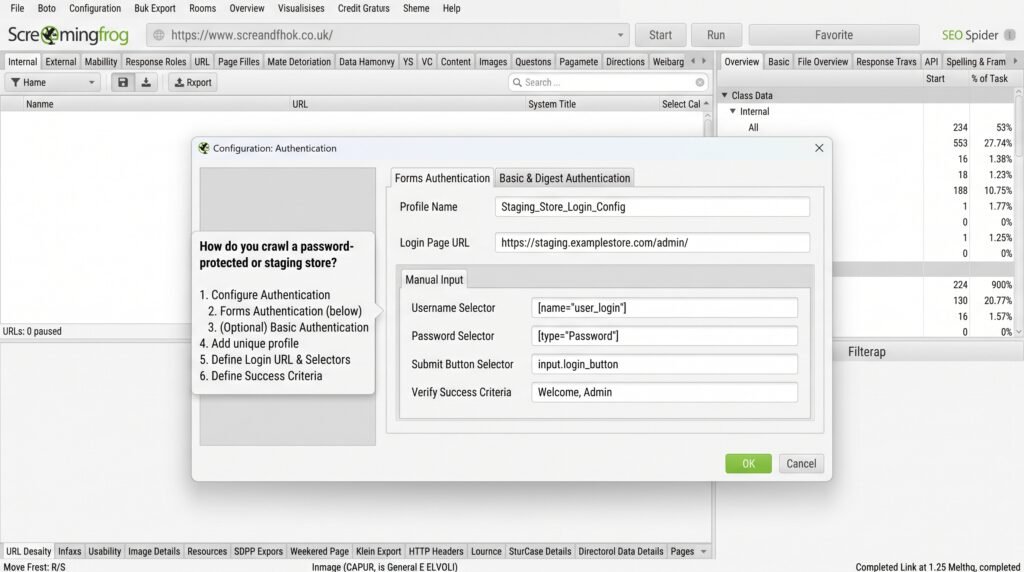Image resolution: width=1024 pixels, height=572 pixels.
Task: Click the globe icon in the URL bar
Action: click(x=159, y=35)
